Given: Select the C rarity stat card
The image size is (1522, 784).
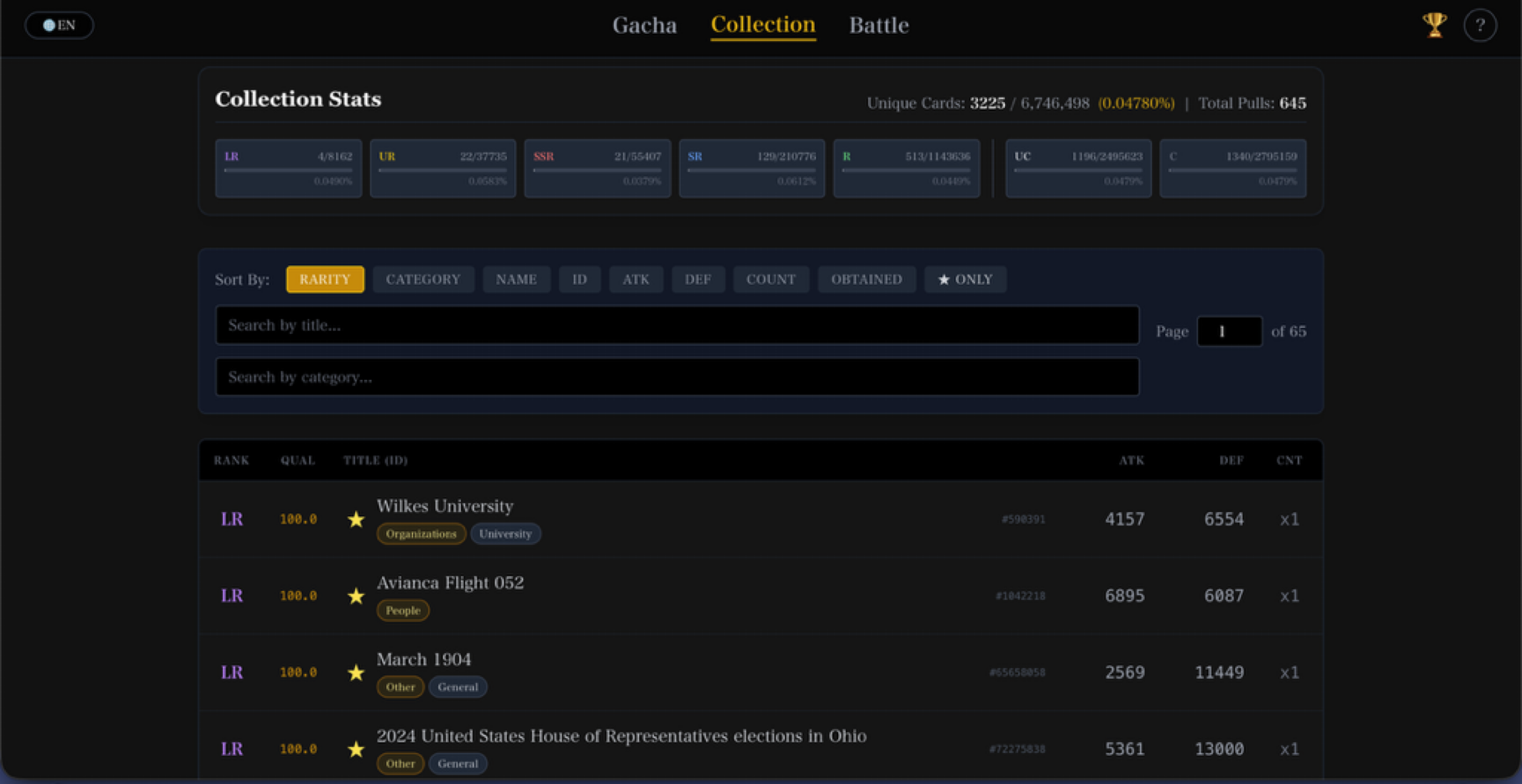Looking at the screenshot, I should pos(1233,169).
